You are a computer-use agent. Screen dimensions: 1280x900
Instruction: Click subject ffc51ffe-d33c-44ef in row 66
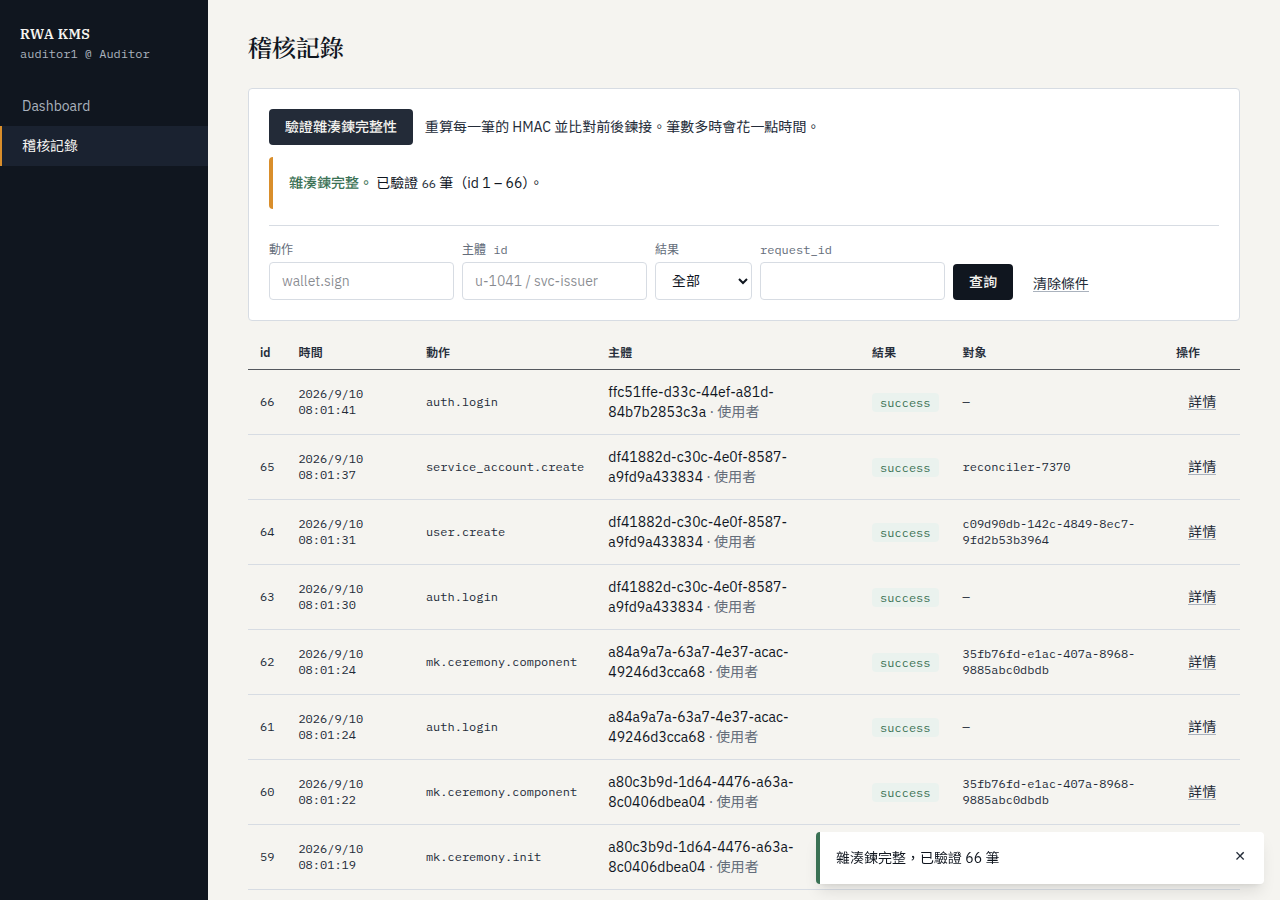[x=691, y=402]
